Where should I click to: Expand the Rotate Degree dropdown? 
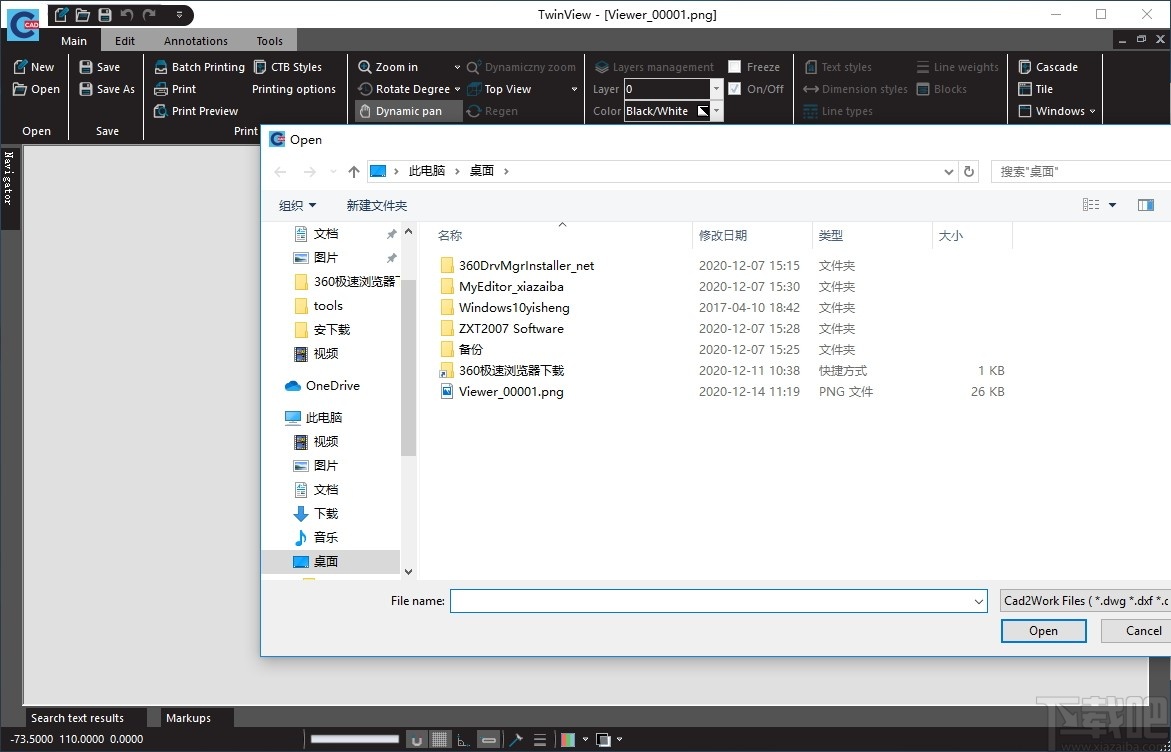[457, 89]
